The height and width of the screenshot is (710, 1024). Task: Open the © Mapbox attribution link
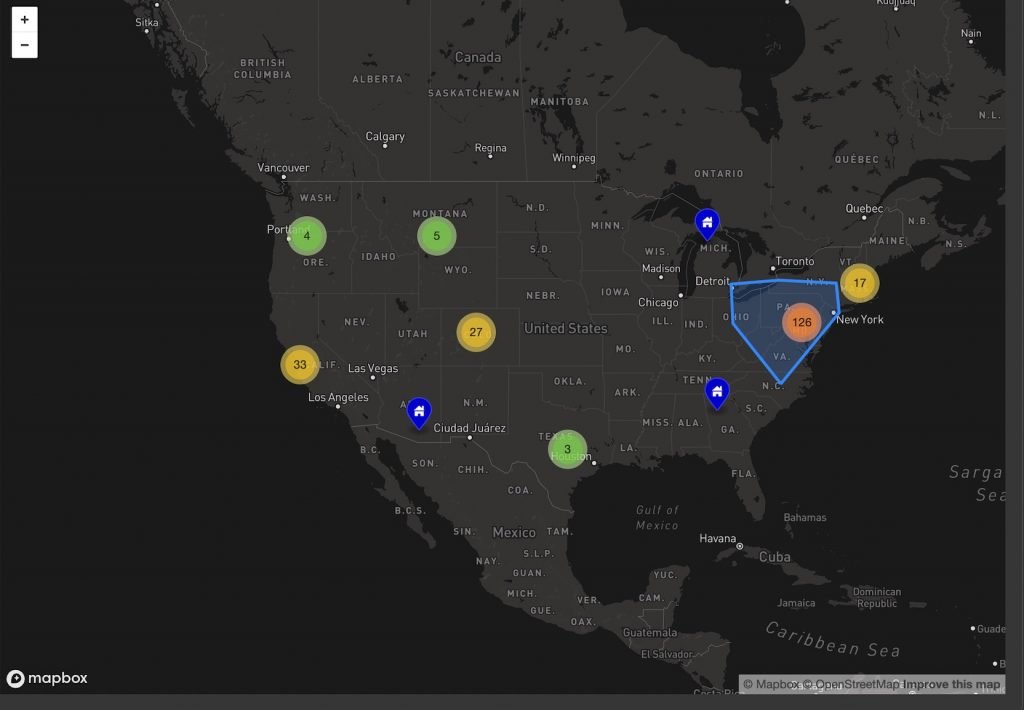point(771,685)
